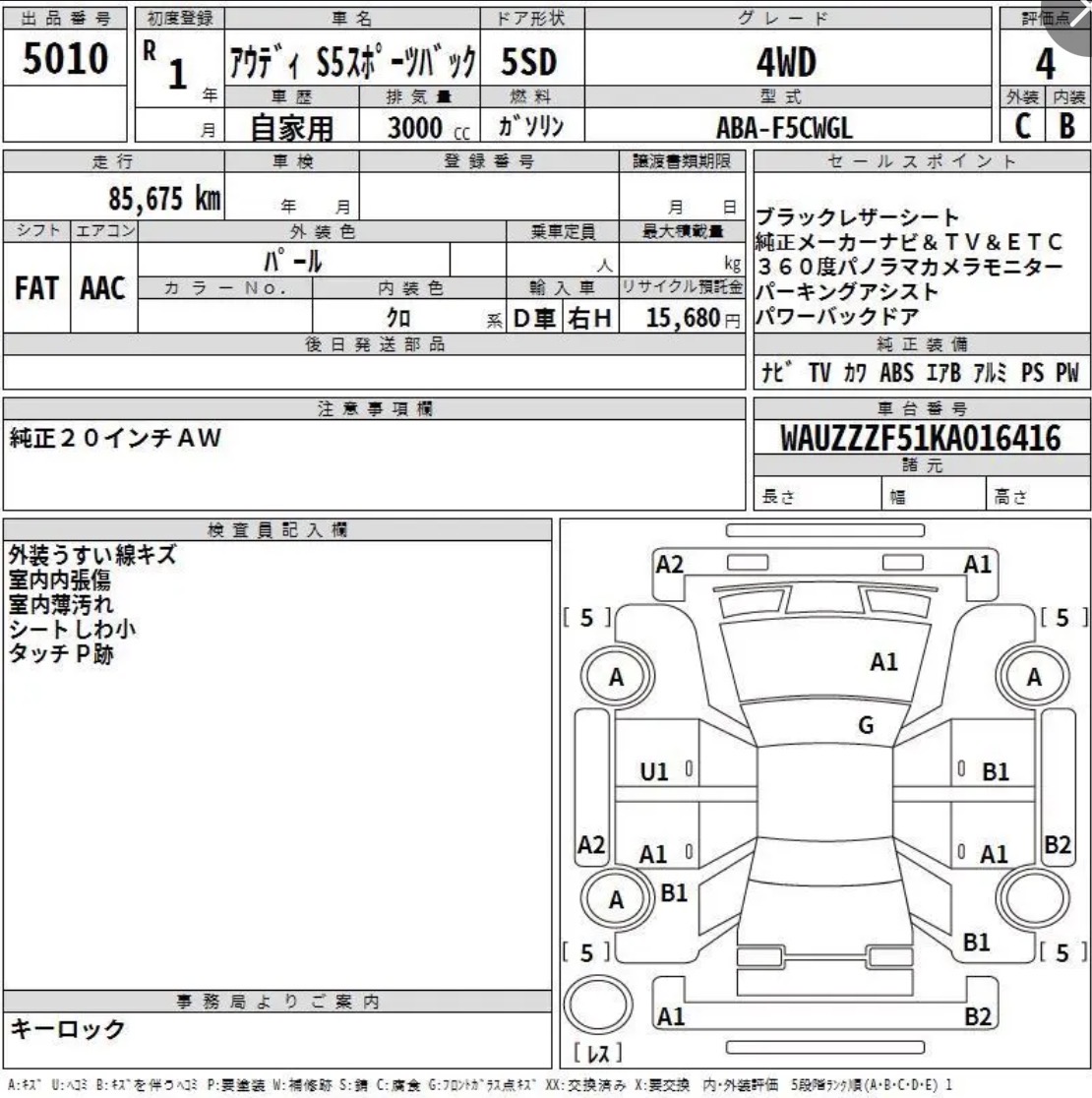Image resolution: width=1092 pixels, height=1098 pixels.
Task: Click 360度パノラマカメラモニター line
Action: click(909, 267)
